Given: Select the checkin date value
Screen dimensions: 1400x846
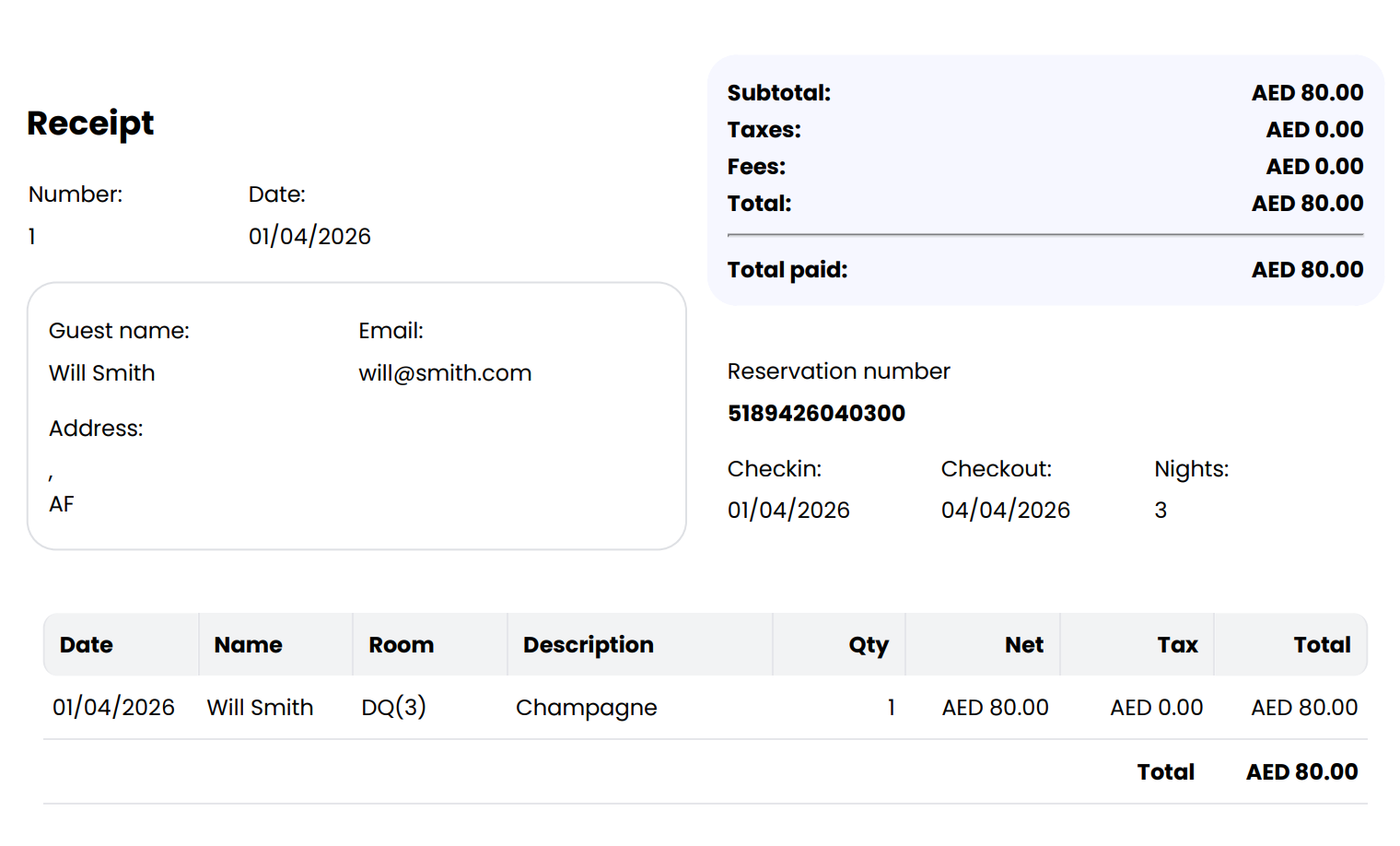Looking at the screenshot, I should pos(788,511).
